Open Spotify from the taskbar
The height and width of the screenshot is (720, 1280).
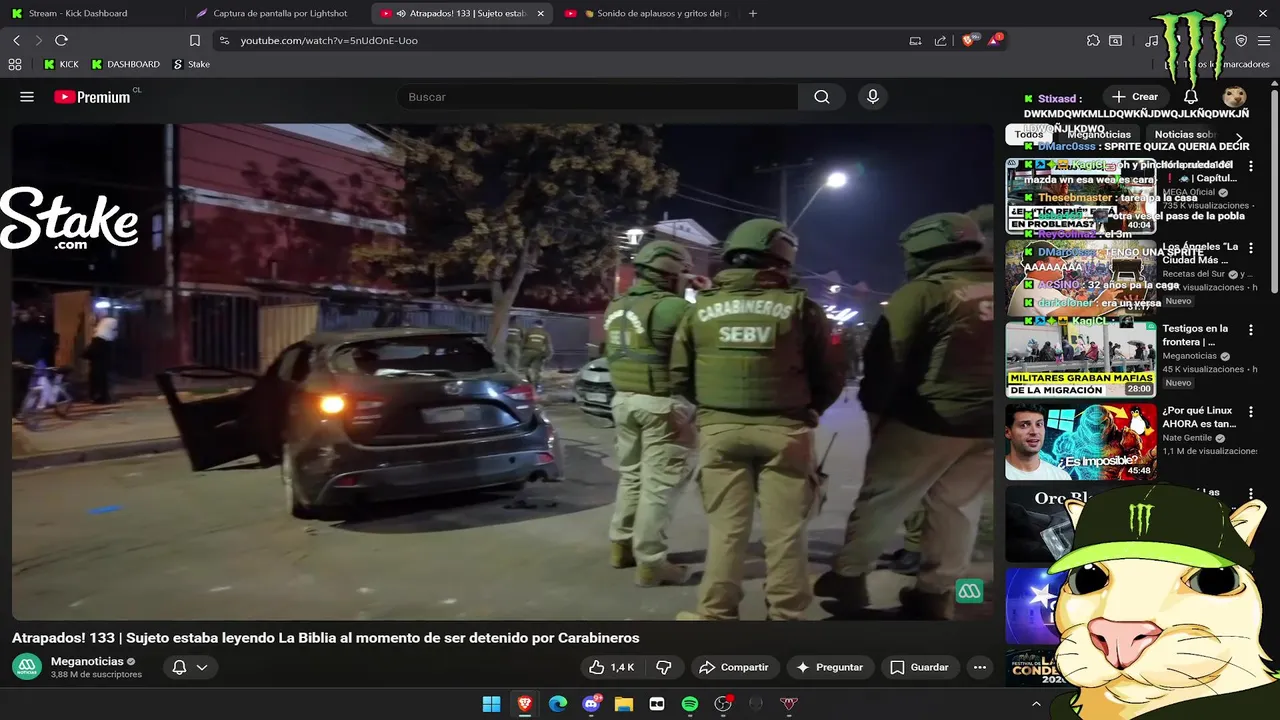(690, 704)
